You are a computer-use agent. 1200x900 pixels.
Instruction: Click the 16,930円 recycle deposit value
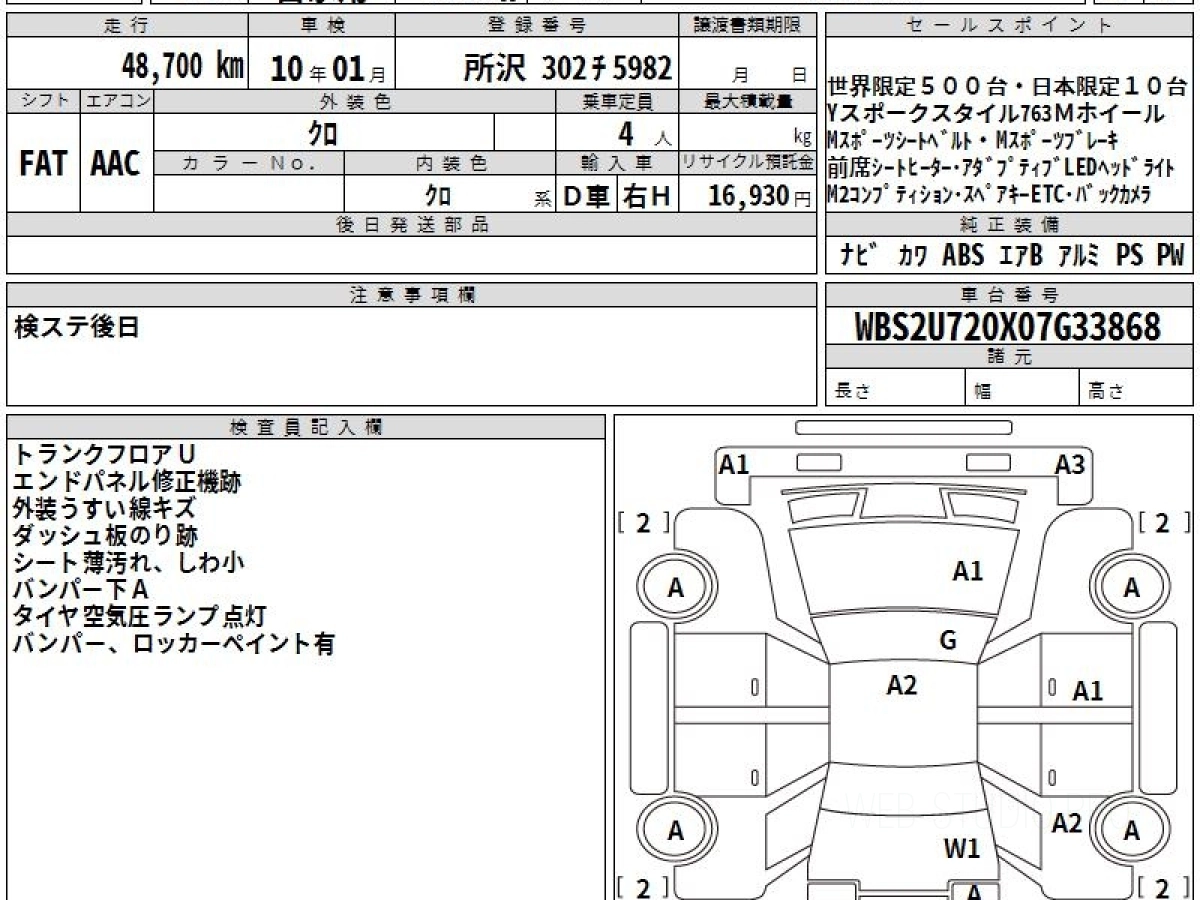750,197
